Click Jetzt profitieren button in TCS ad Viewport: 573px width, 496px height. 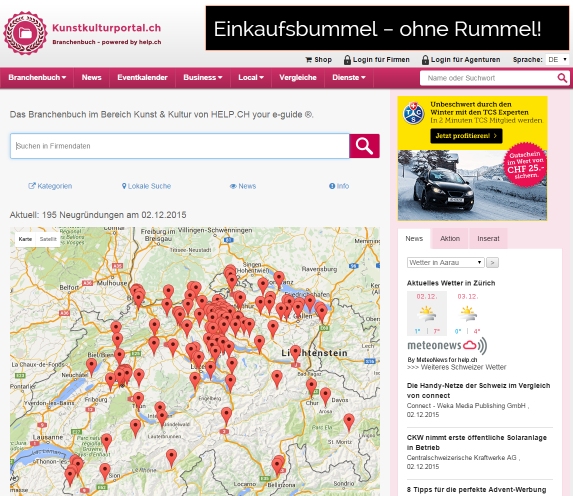[x=466, y=136]
